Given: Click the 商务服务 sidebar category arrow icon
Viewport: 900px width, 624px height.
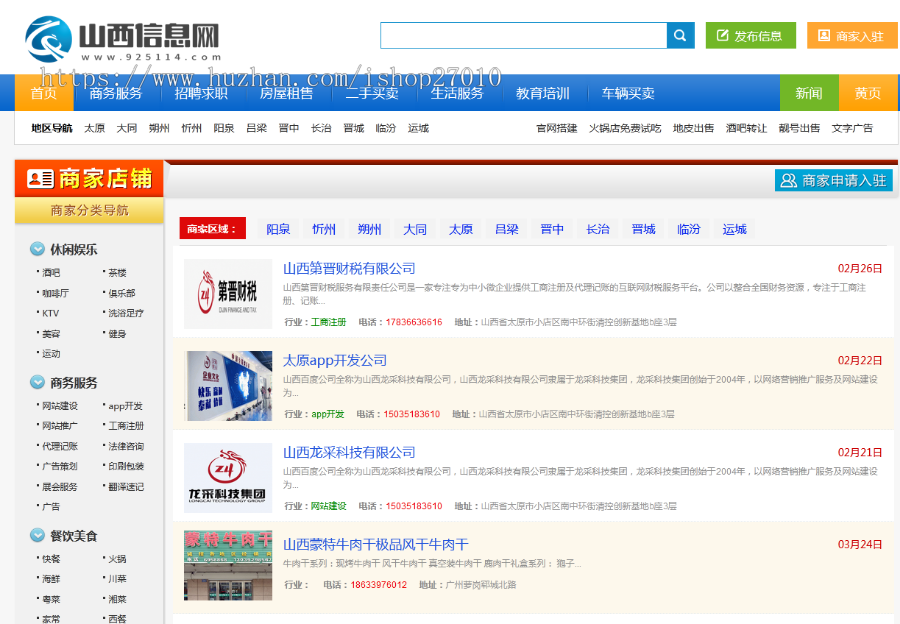Looking at the screenshot, I should point(37,382).
